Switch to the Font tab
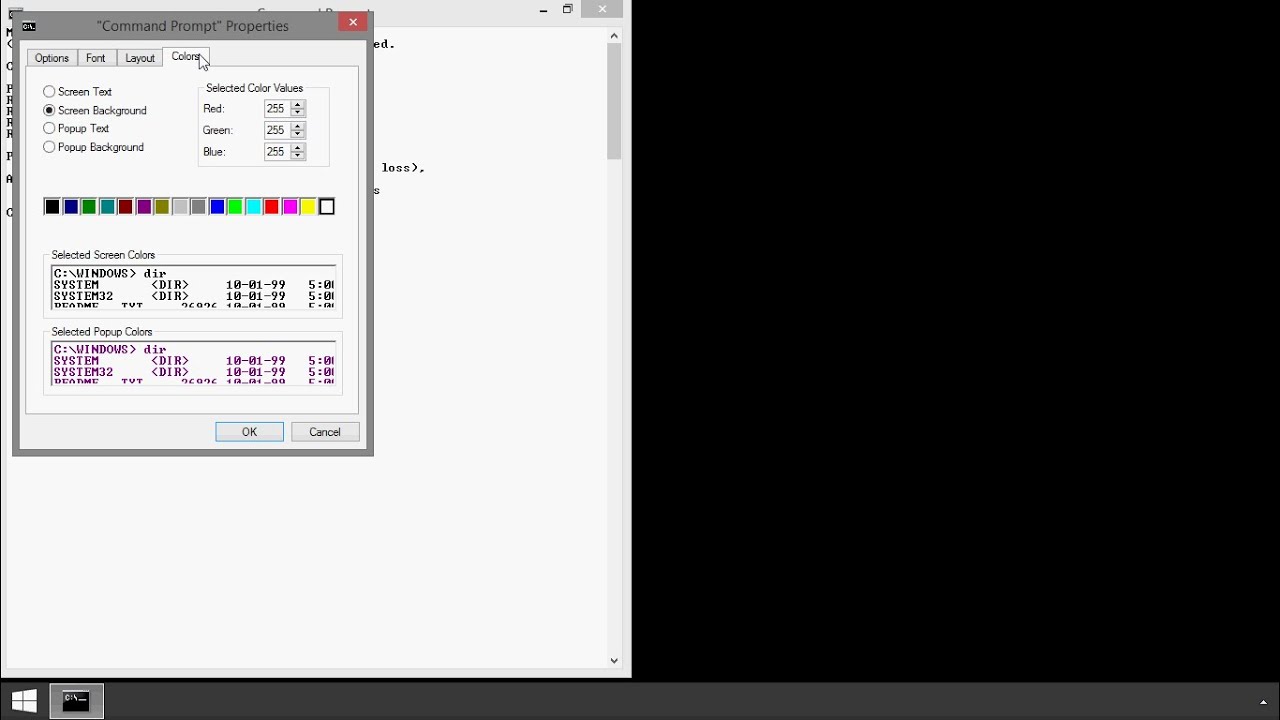 click(x=96, y=58)
